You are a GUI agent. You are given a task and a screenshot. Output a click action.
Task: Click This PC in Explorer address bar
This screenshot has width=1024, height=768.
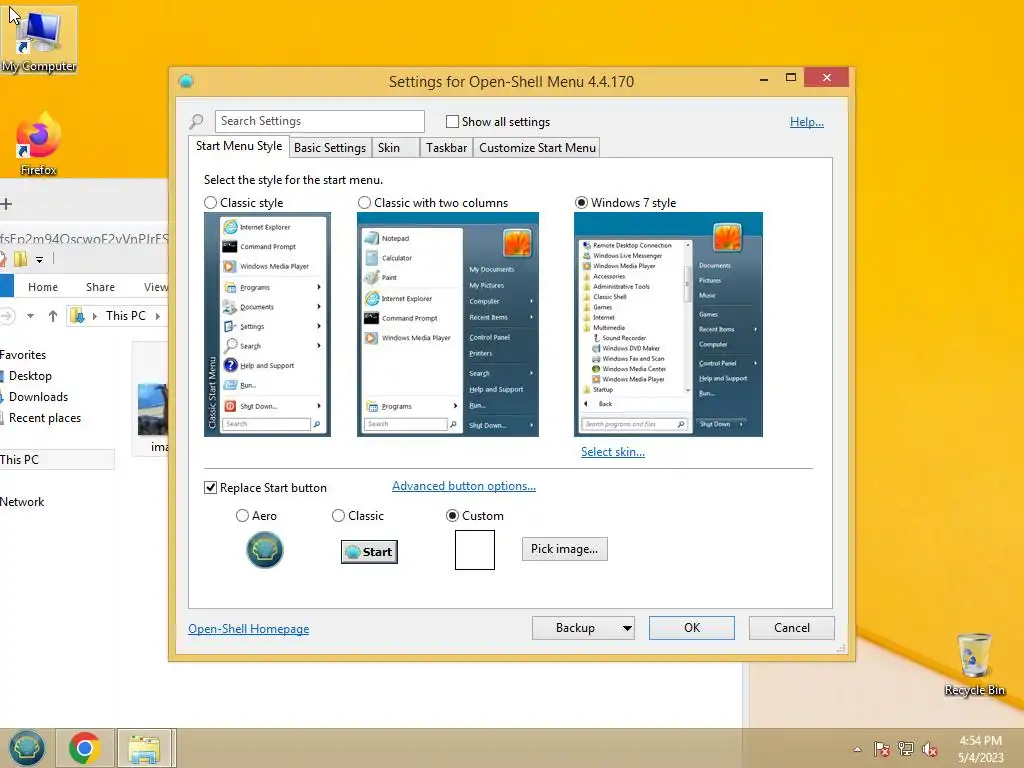coord(125,316)
